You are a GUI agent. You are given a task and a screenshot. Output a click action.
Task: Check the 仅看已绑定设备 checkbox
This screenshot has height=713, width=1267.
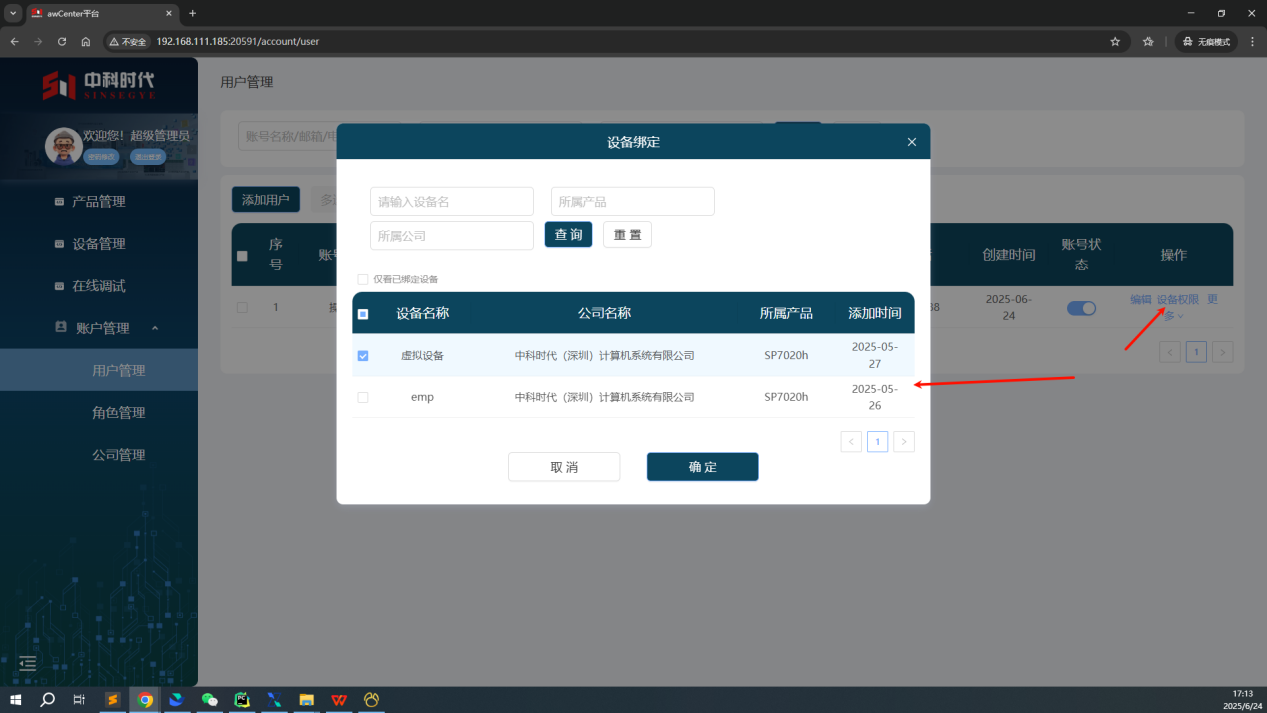coord(363,279)
